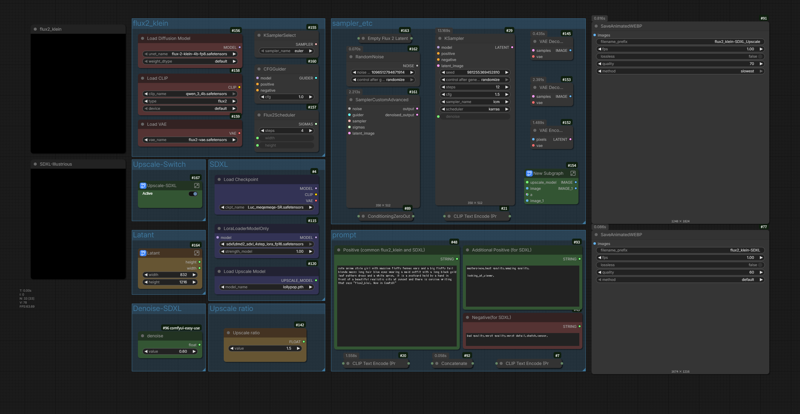Viewport: 800px width, 414px height.
Task: Collapse the Load Diffusion Model node dot
Action: [141, 38]
